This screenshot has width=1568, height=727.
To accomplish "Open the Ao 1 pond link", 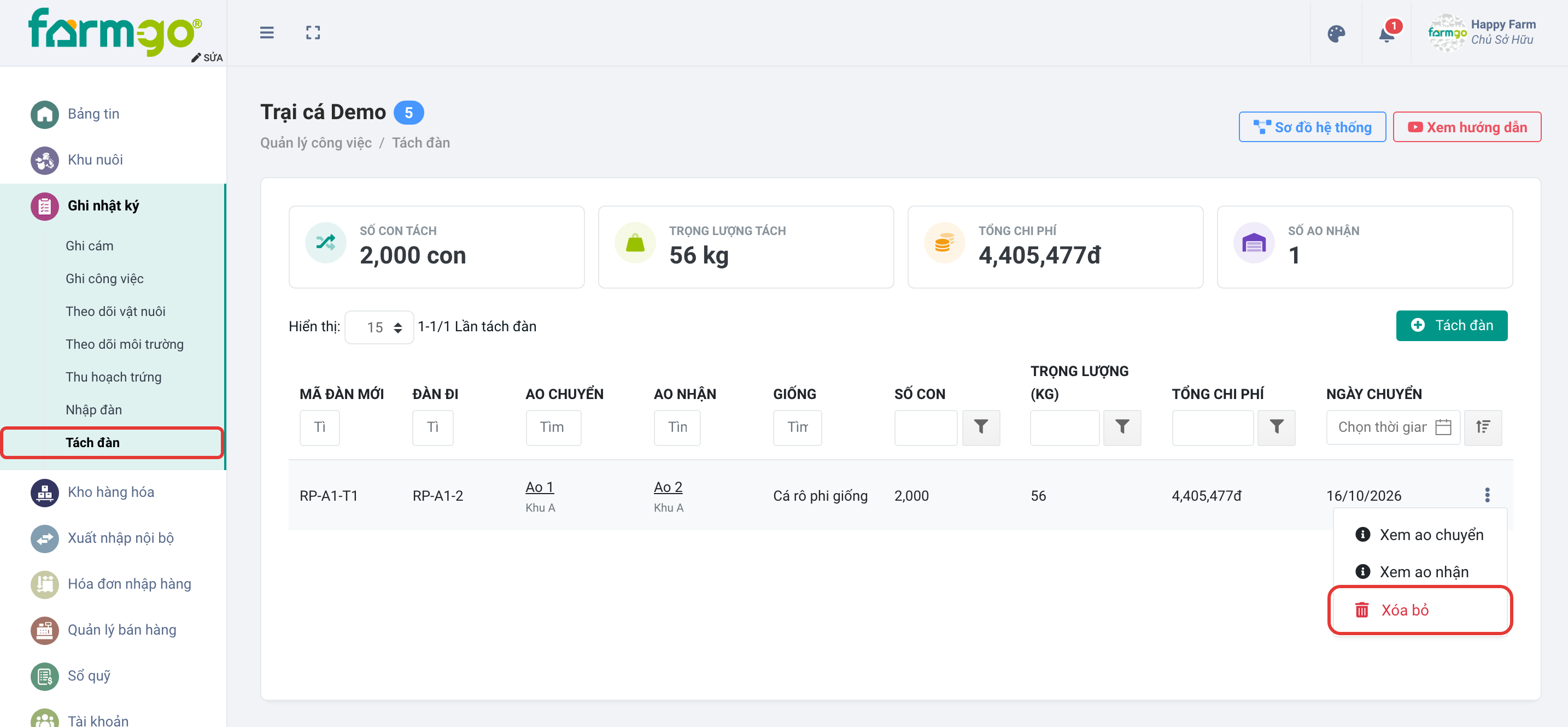I will coord(539,487).
